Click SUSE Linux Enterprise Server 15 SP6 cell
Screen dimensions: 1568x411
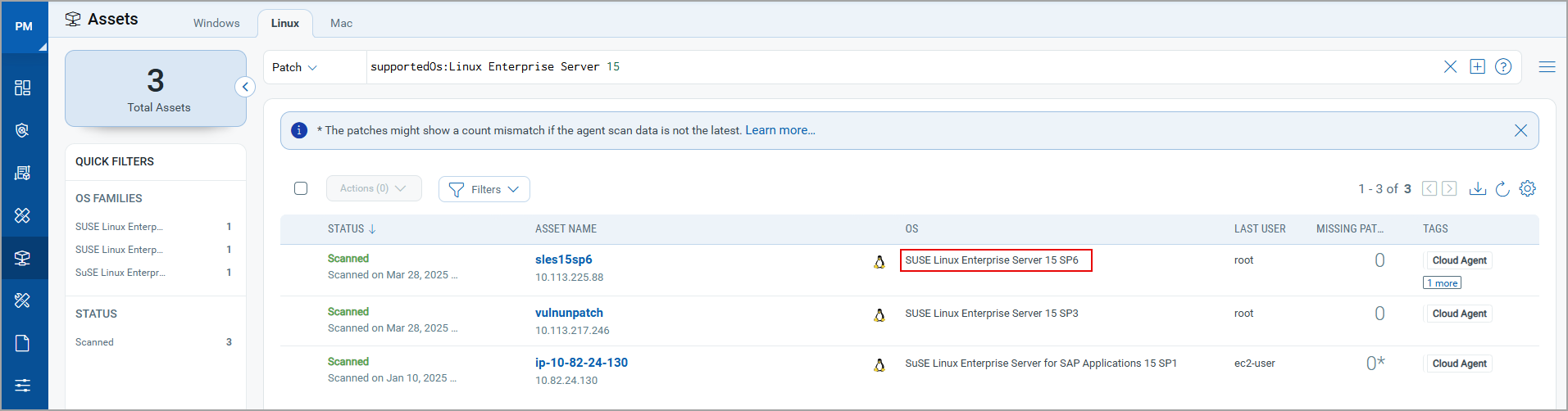[x=992, y=260]
